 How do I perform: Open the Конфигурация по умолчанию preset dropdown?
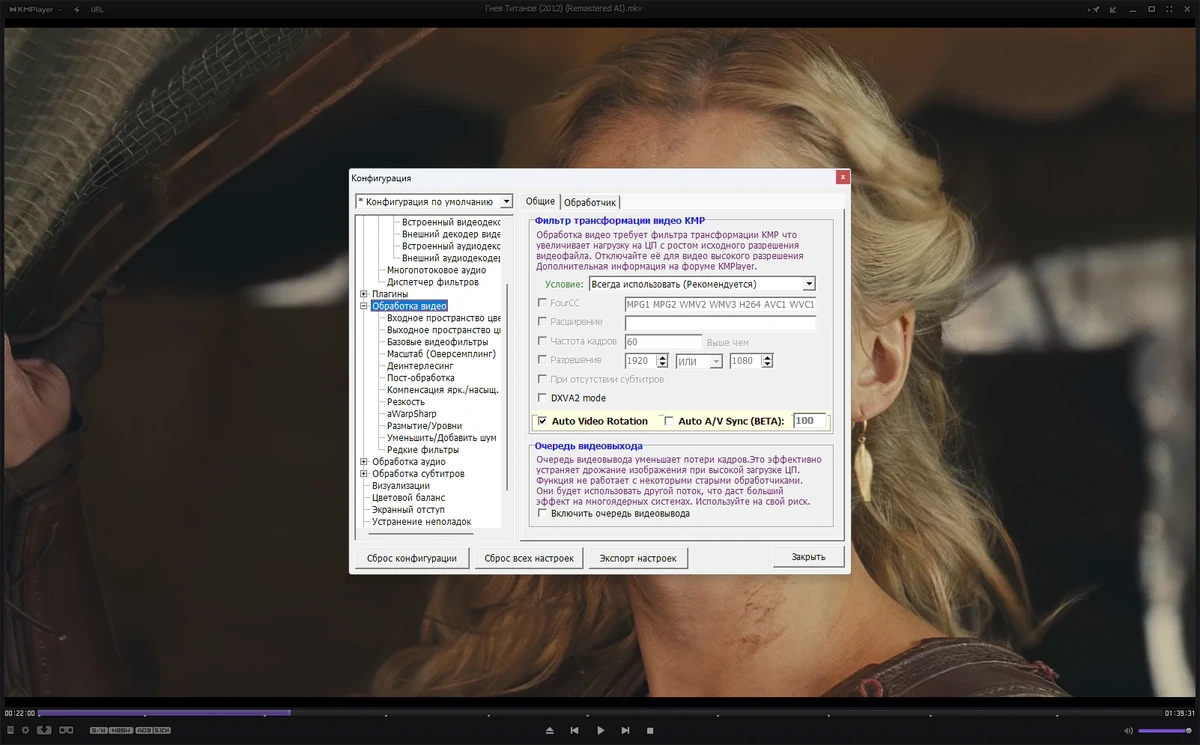(434, 201)
